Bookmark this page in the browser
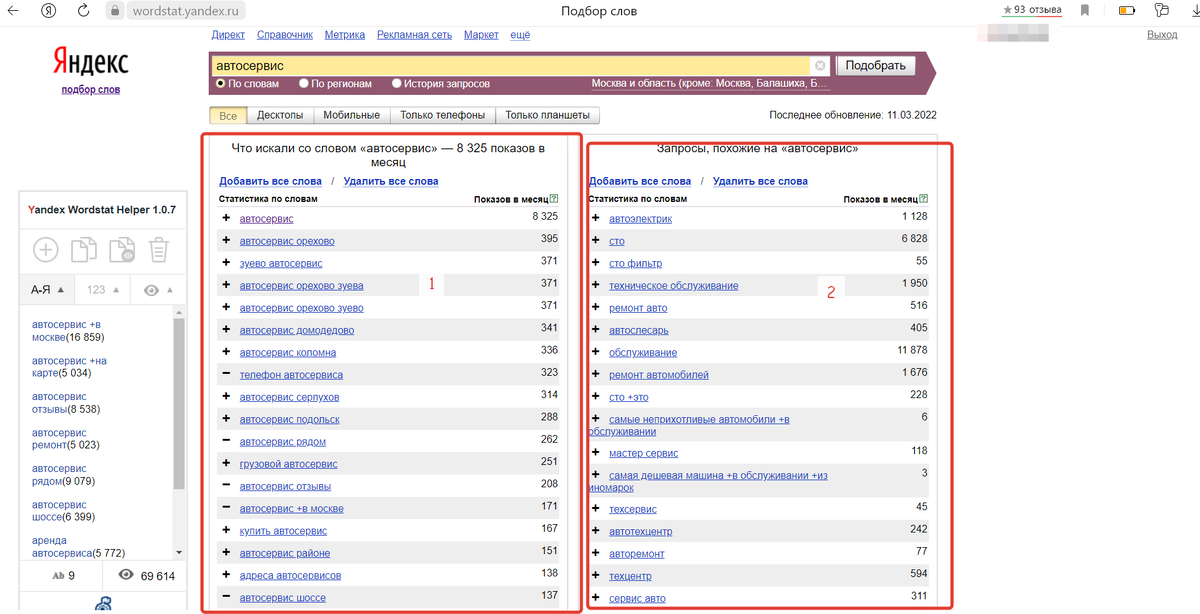The image size is (1200, 614). pos(1084,11)
